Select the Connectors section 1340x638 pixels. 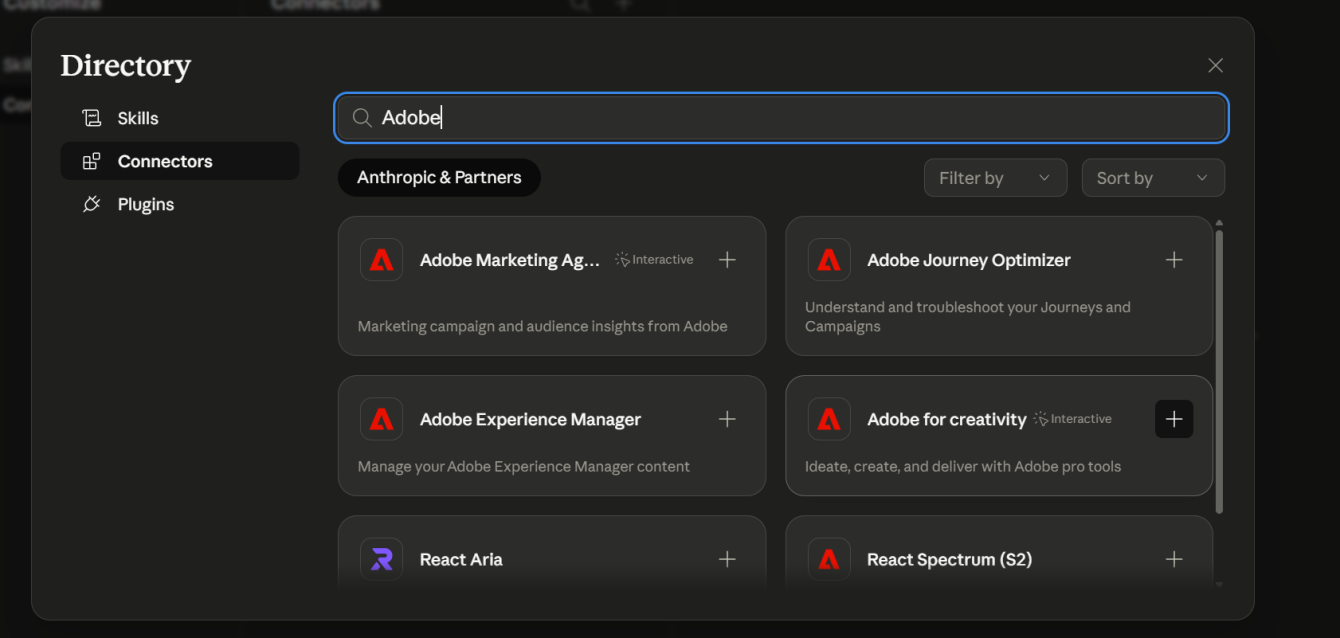[x=180, y=161]
